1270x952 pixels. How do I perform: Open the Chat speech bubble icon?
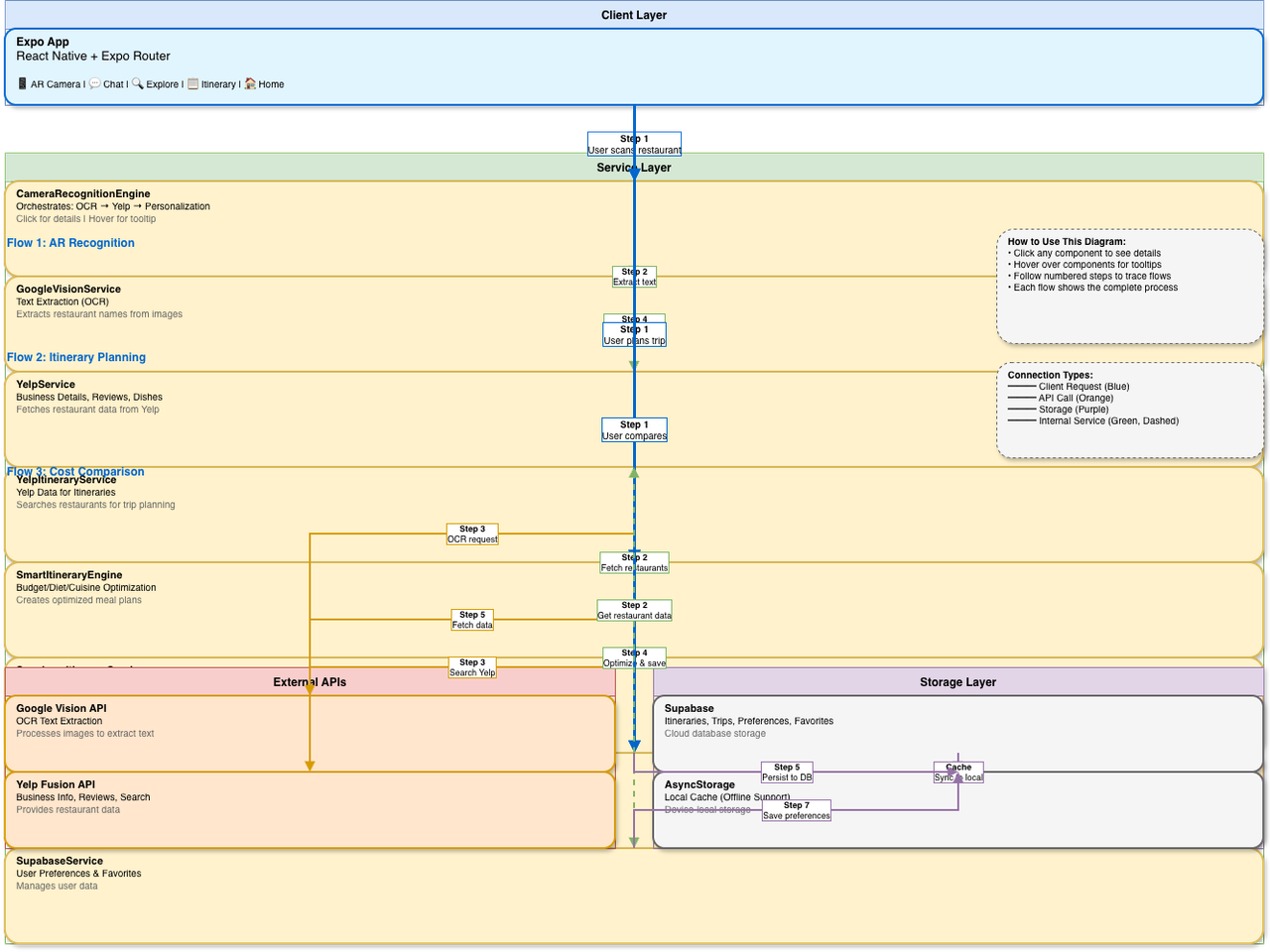click(x=94, y=83)
